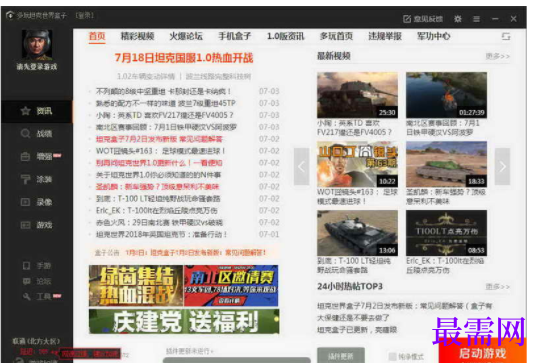Open hot post 坦克盒子已更新，亮瞎眼
This screenshot has height=363, width=544.
357,330
